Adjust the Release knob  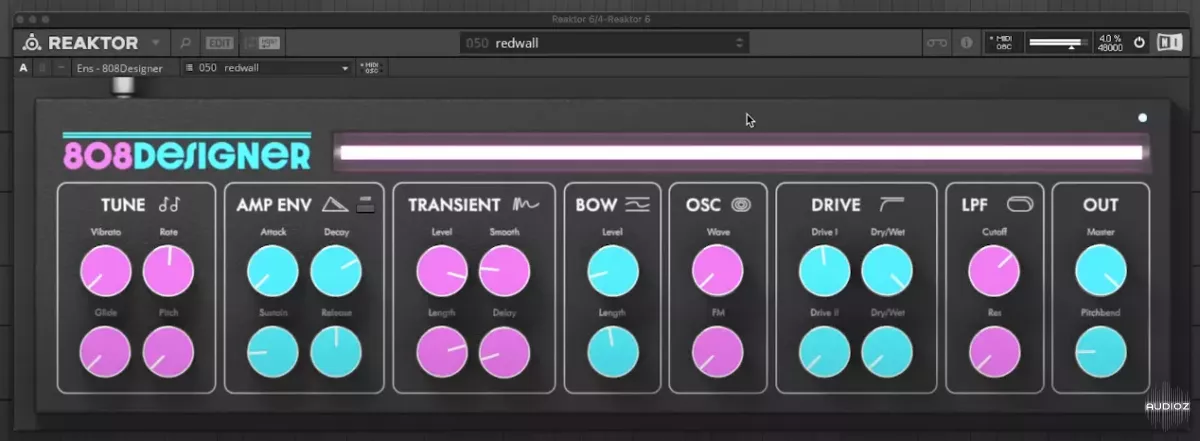tap(335, 353)
